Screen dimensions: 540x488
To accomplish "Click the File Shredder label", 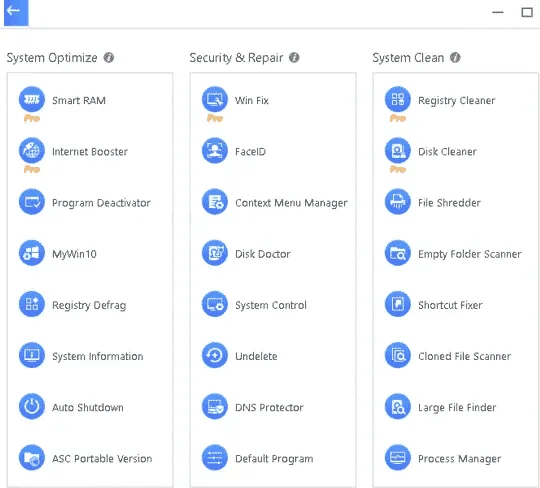I will 449,203.
